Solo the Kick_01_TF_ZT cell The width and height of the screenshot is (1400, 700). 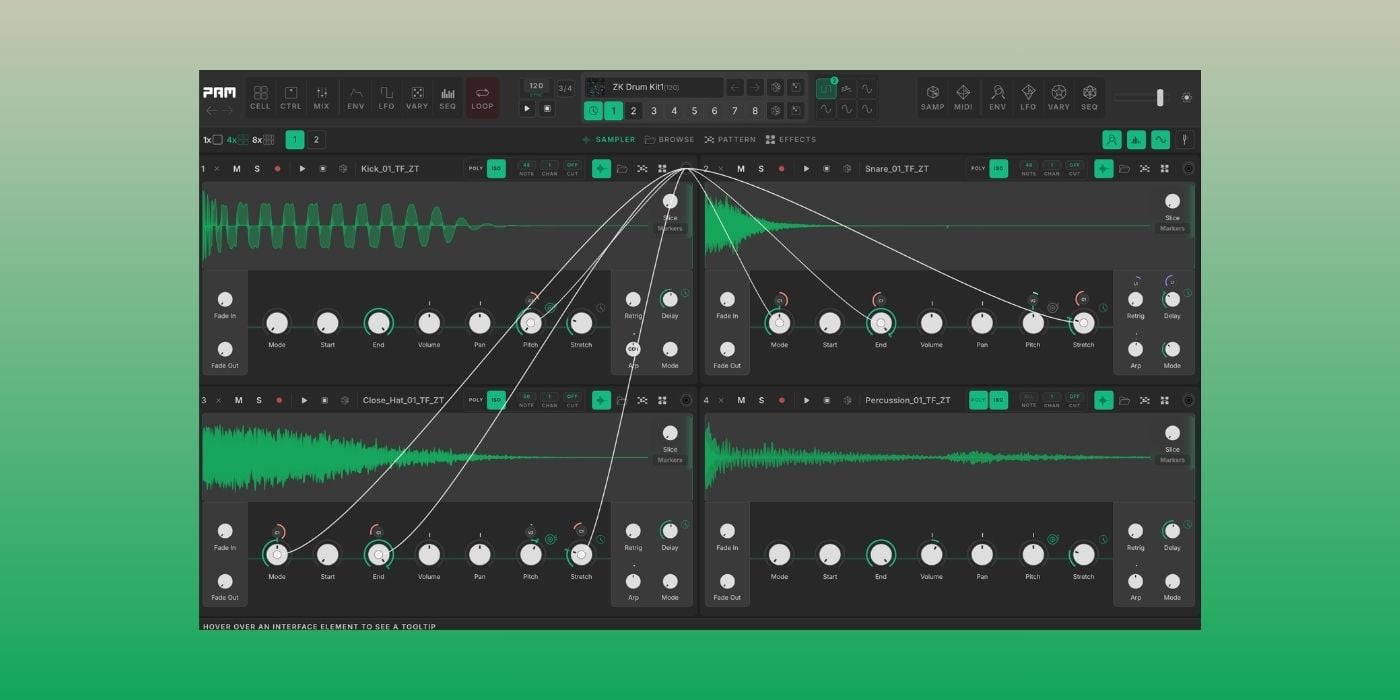257,169
